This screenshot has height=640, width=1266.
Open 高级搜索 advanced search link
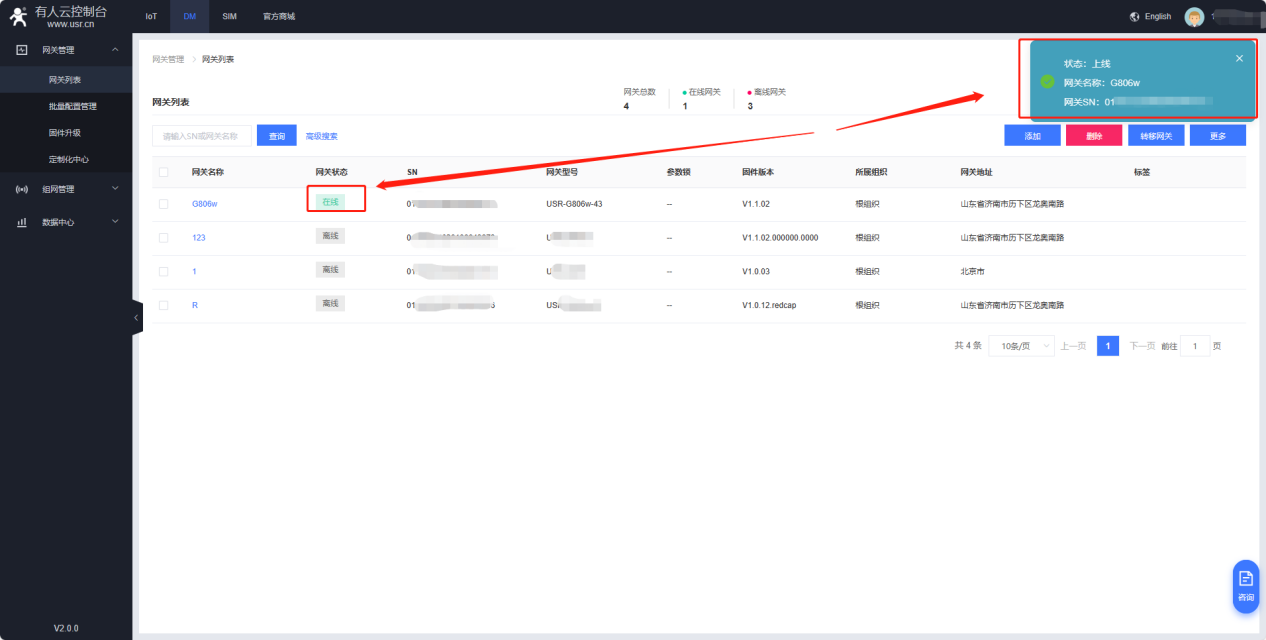click(x=321, y=136)
